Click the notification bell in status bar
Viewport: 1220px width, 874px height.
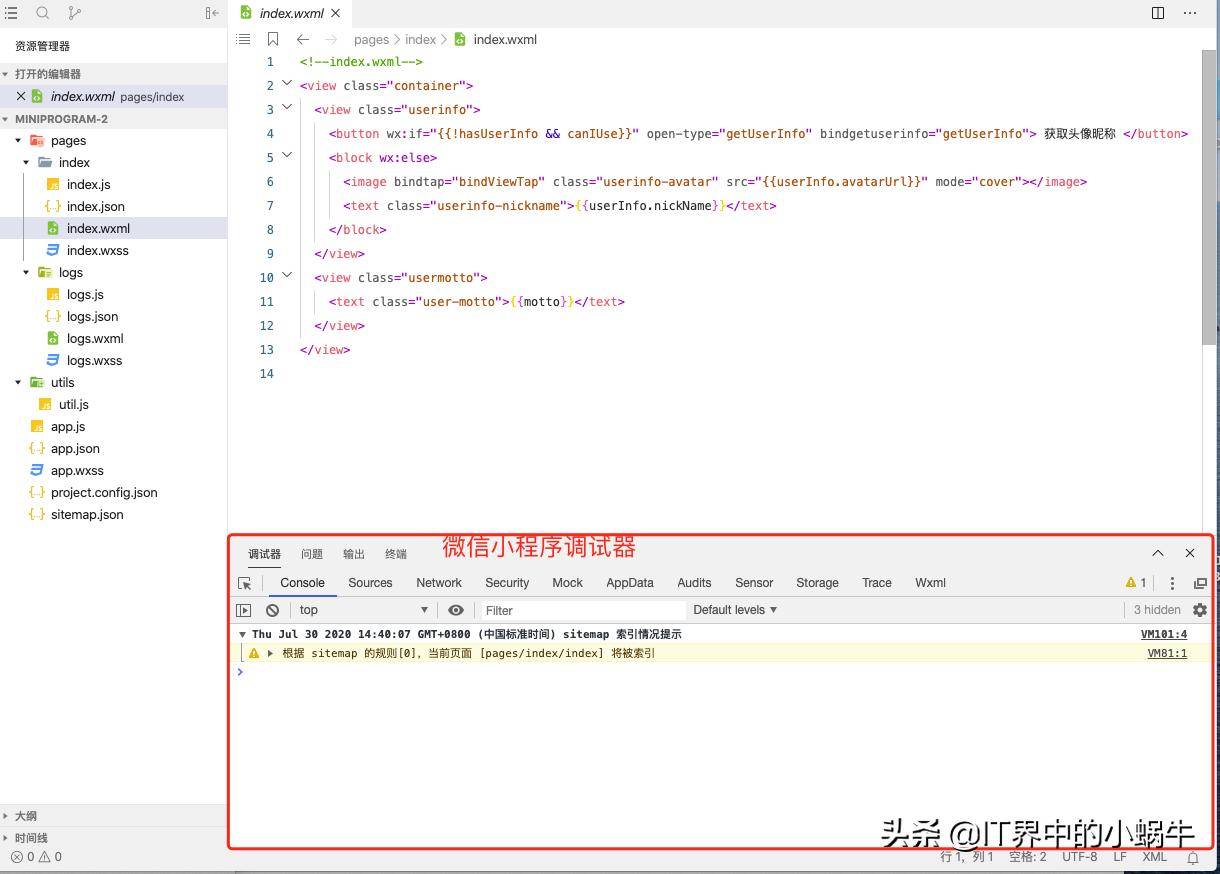pyautogui.click(x=1193, y=857)
